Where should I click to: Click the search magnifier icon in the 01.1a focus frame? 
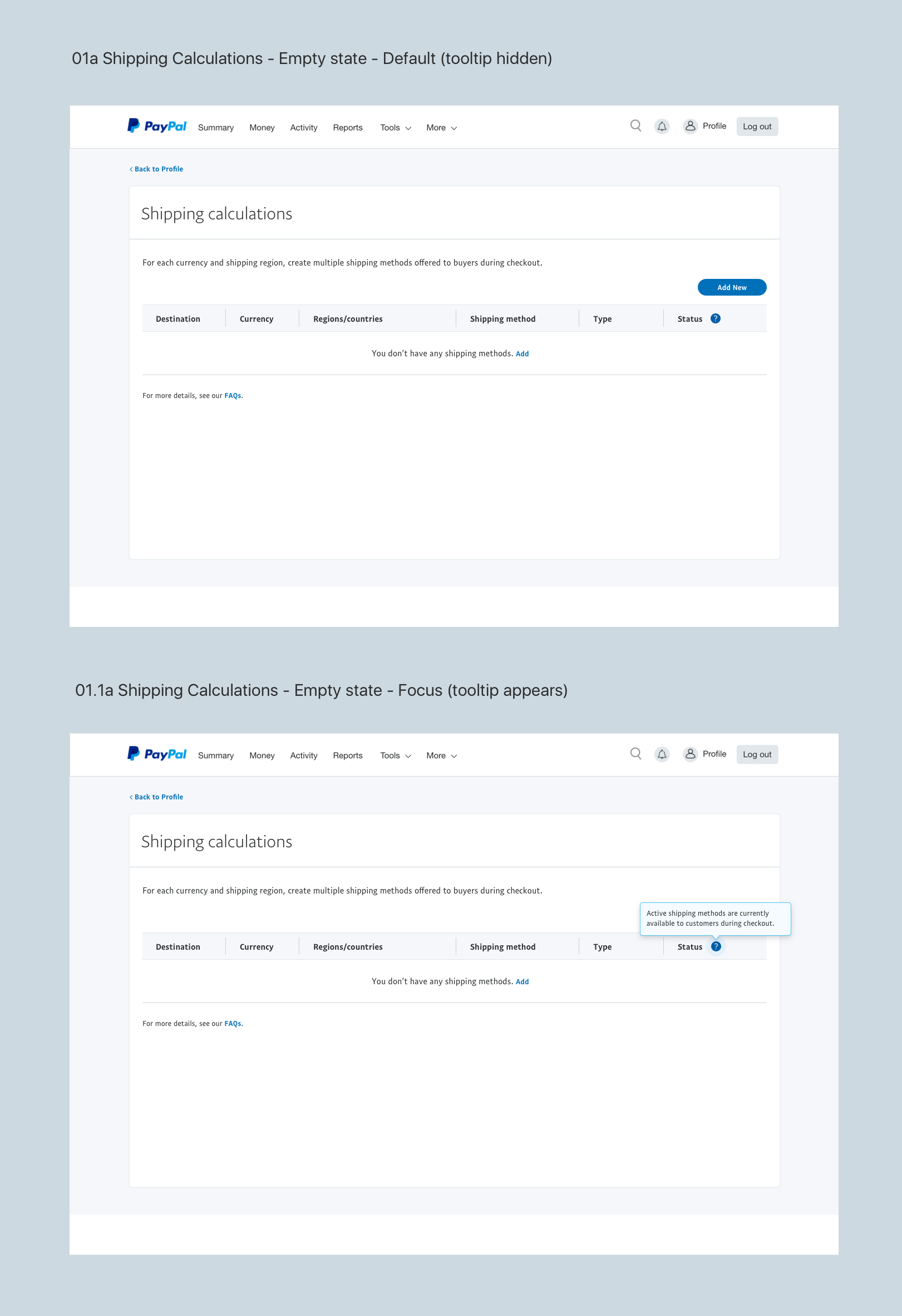pyautogui.click(x=635, y=754)
